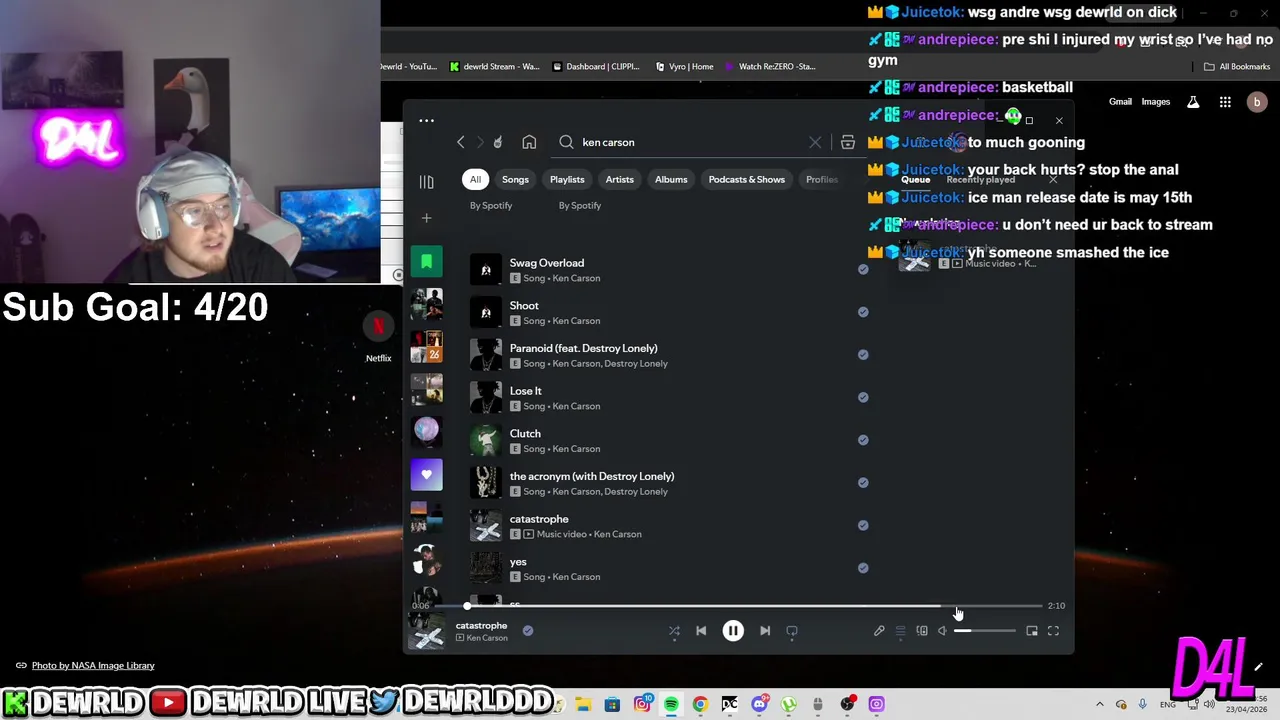Toggle saved check for Paranoid
The image size is (1280, 720).
click(x=863, y=355)
